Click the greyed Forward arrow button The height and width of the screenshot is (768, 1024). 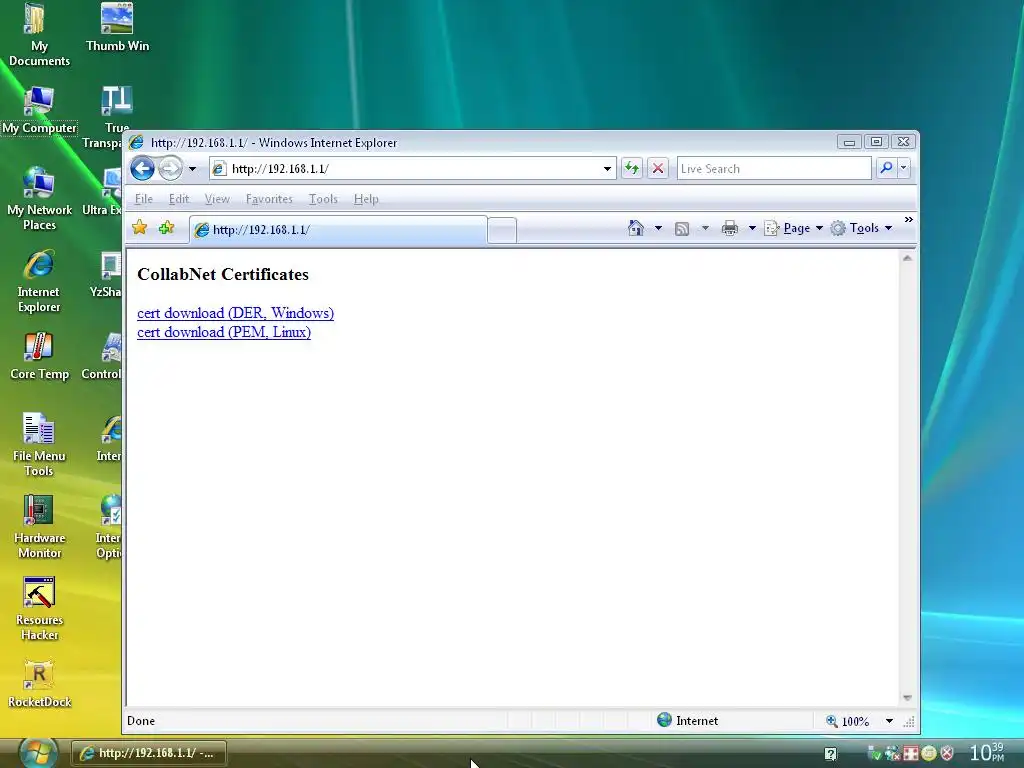(x=170, y=168)
